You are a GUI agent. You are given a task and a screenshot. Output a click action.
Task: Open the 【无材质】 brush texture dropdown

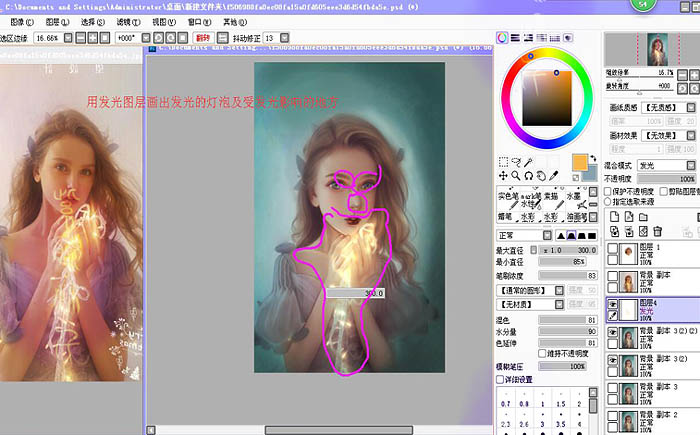coord(559,305)
